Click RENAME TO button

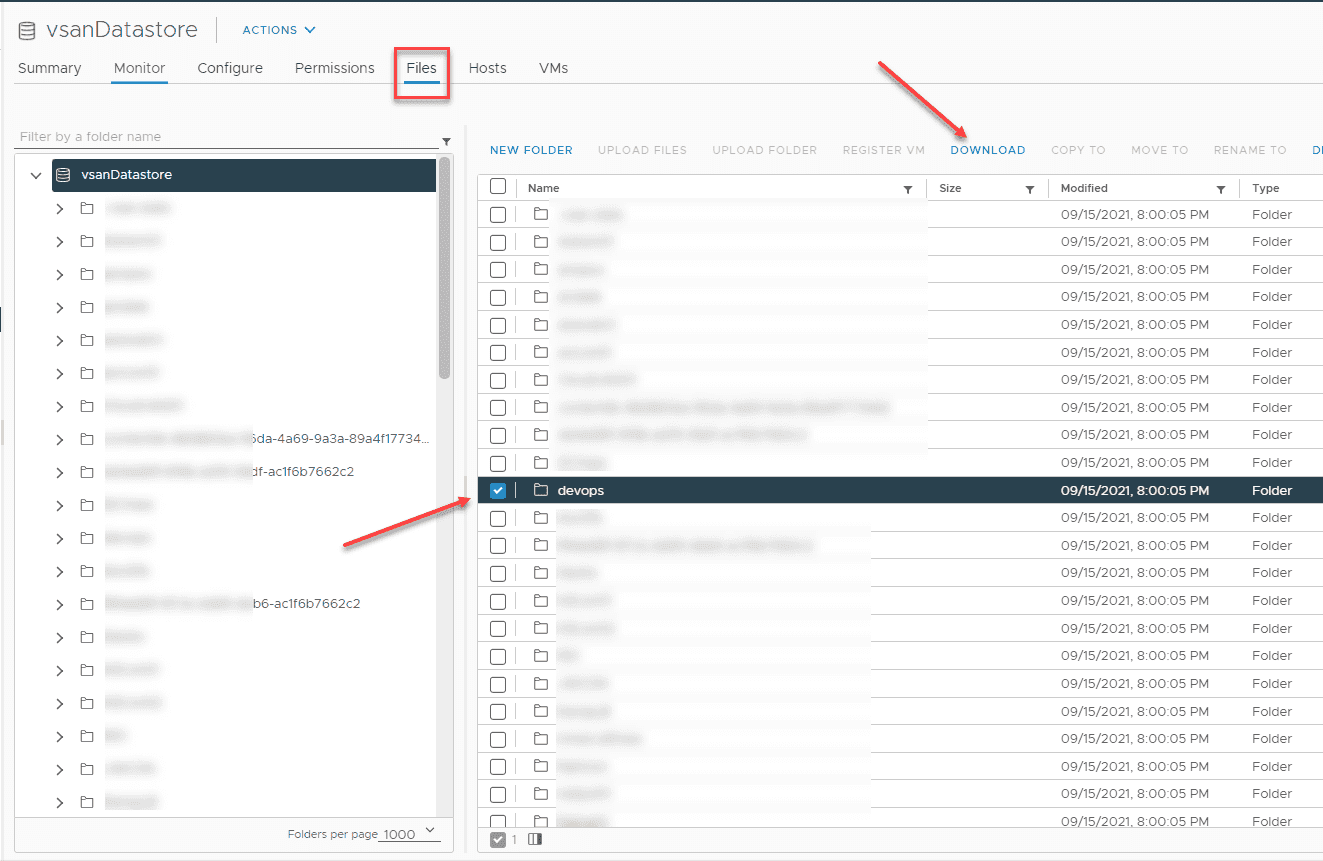[x=1250, y=150]
